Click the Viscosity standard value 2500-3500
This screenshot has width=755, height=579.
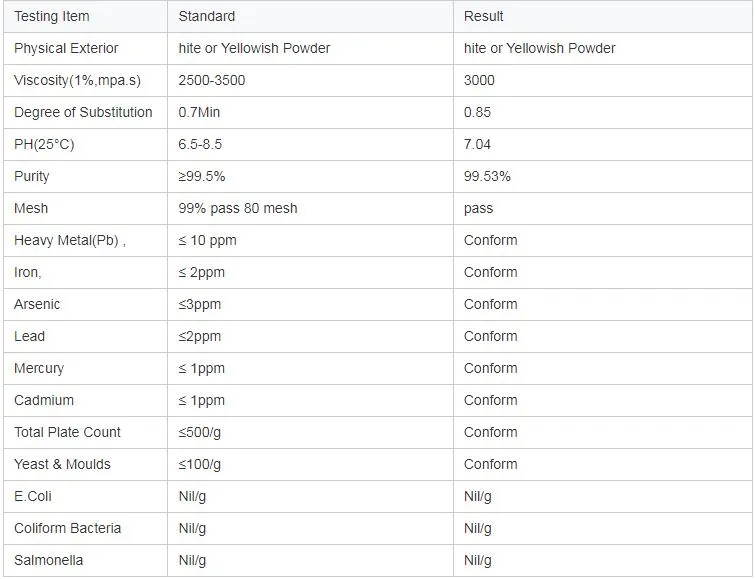(x=213, y=80)
